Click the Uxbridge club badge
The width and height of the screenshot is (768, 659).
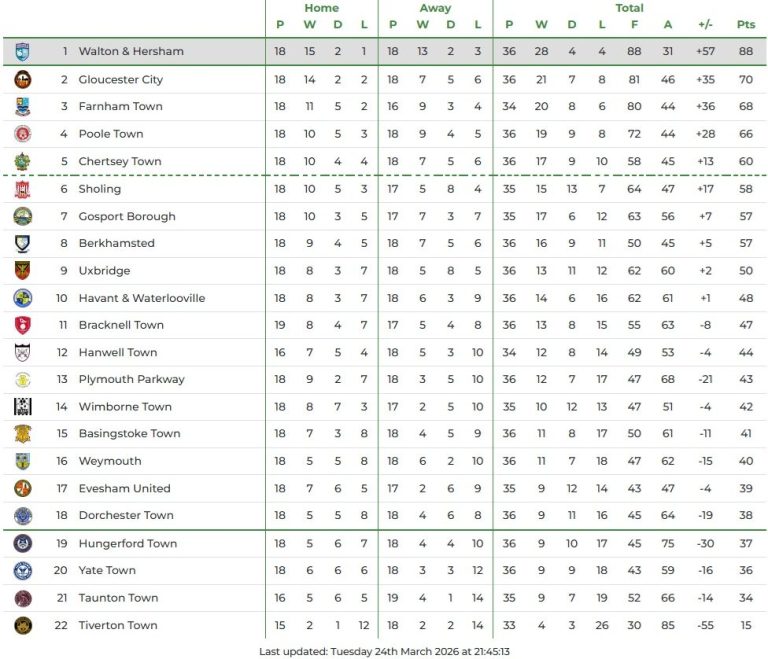coord(22,270)
